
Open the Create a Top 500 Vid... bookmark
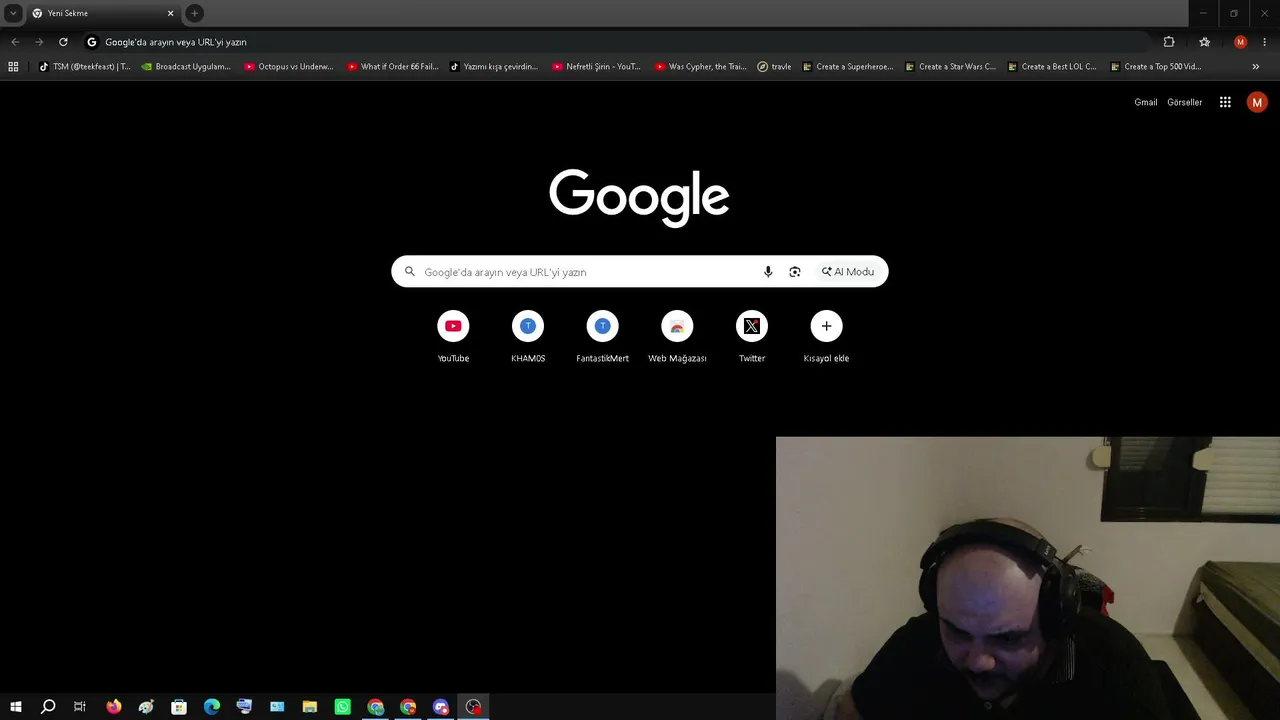[x=1156, y=67]
